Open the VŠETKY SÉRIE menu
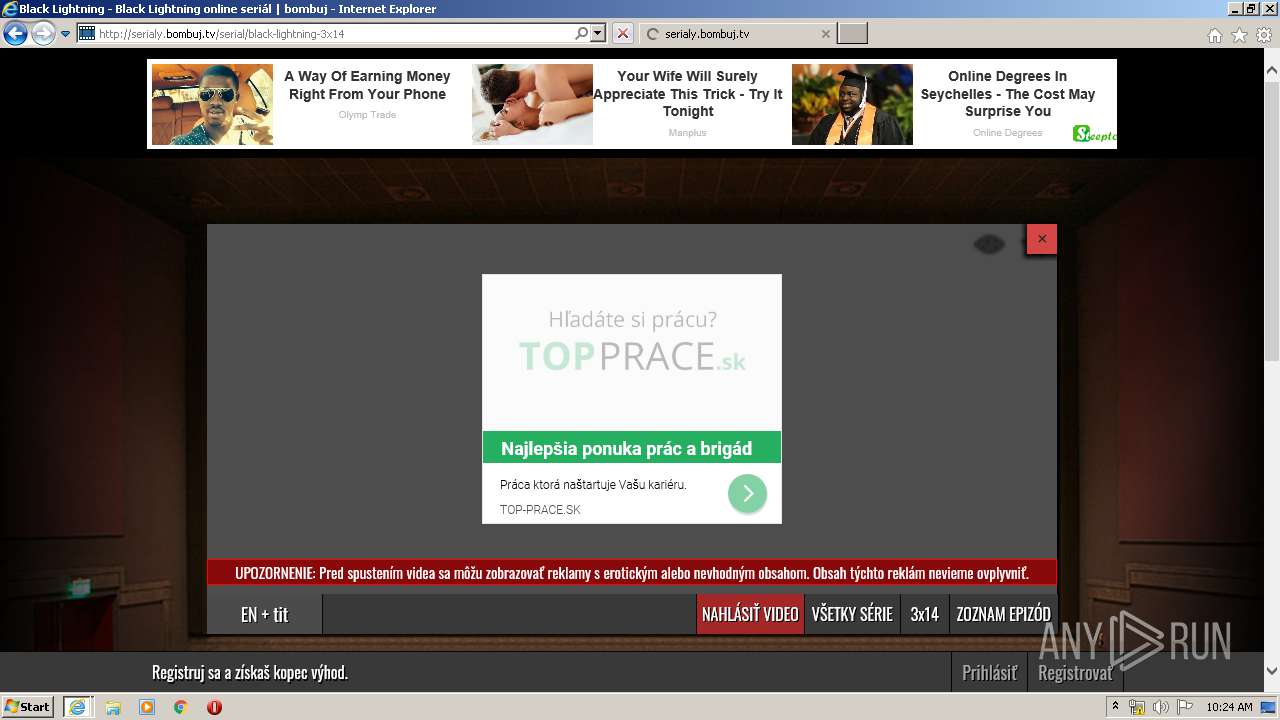The image size is (1280, 720). (x=852, y=614)
